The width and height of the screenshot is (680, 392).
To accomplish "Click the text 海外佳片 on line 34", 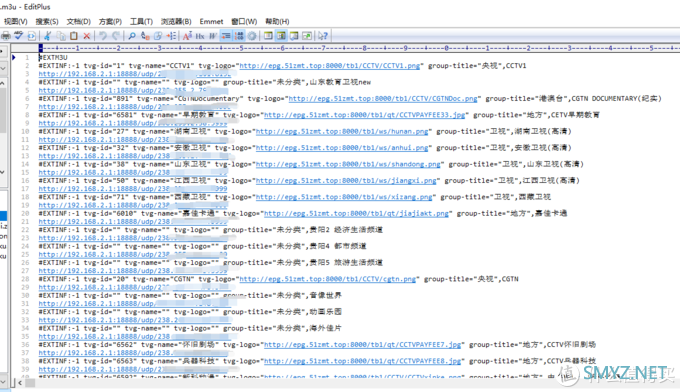I will (326, 328).
